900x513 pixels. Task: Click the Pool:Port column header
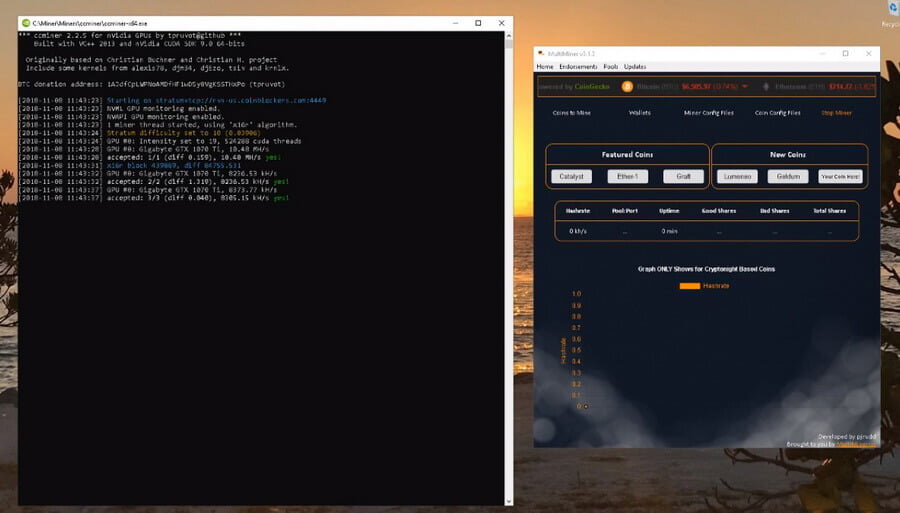pyautogui.click(x=624, y=211)
